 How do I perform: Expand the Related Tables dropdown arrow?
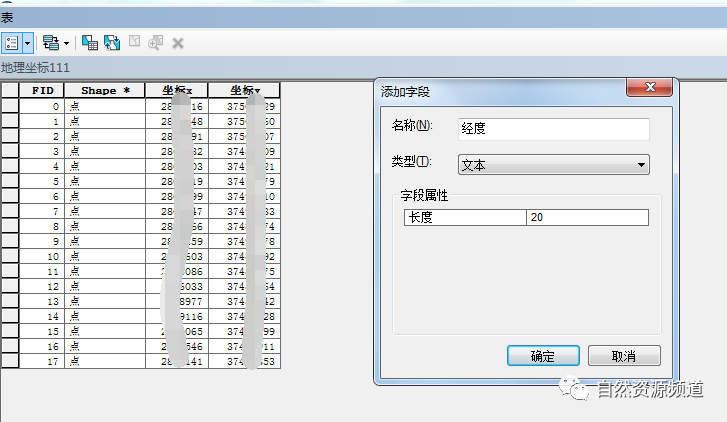tap(66, 43)
